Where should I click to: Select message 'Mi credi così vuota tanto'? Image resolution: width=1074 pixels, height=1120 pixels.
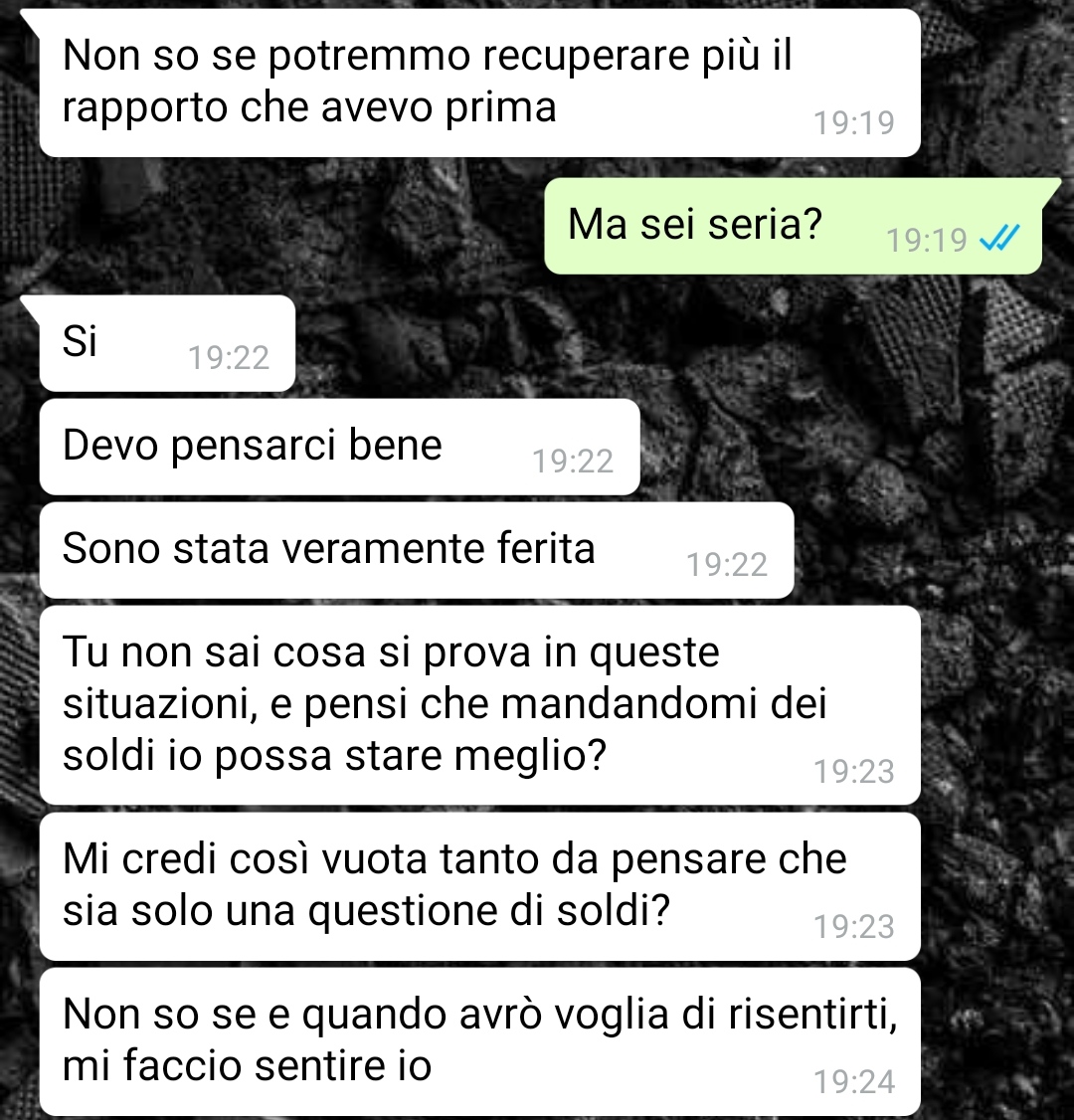click(x=480, y=886)
